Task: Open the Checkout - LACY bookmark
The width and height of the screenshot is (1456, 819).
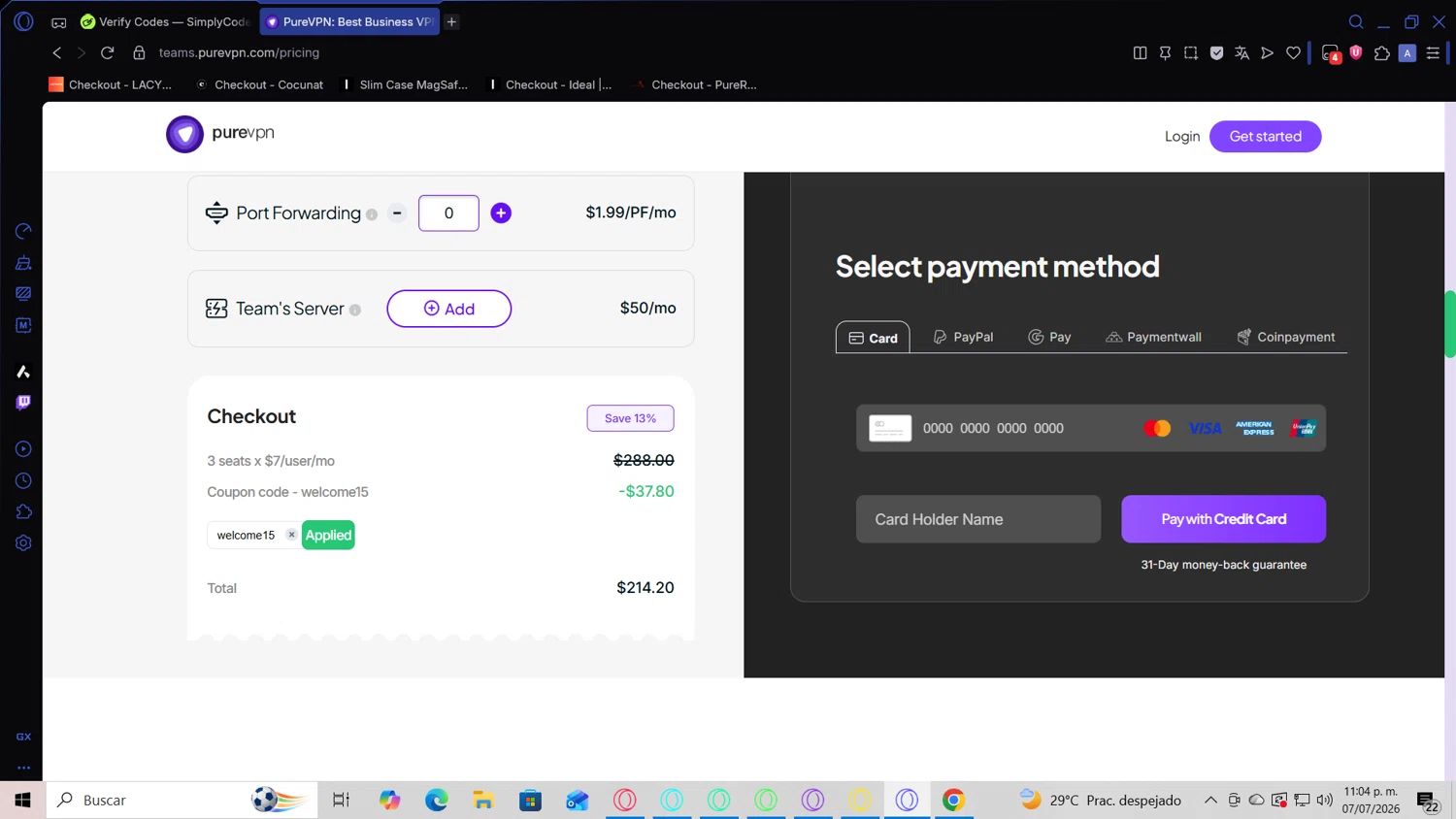Action: (x=111, y=84)
